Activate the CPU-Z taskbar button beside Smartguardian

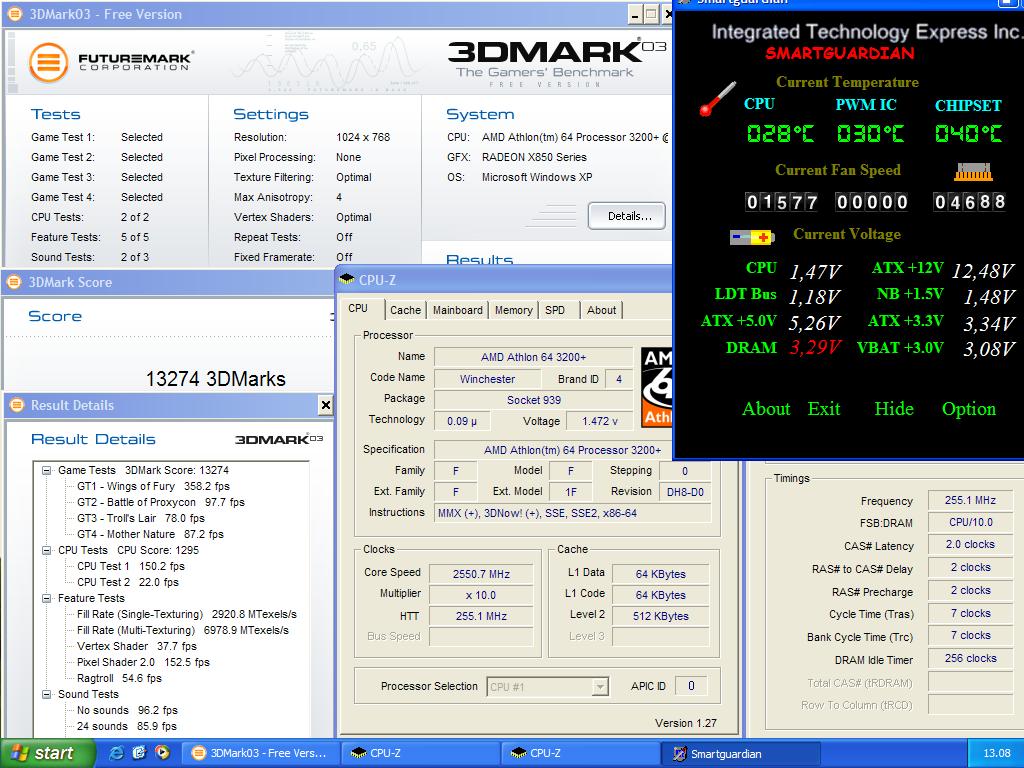pos(580,753)
